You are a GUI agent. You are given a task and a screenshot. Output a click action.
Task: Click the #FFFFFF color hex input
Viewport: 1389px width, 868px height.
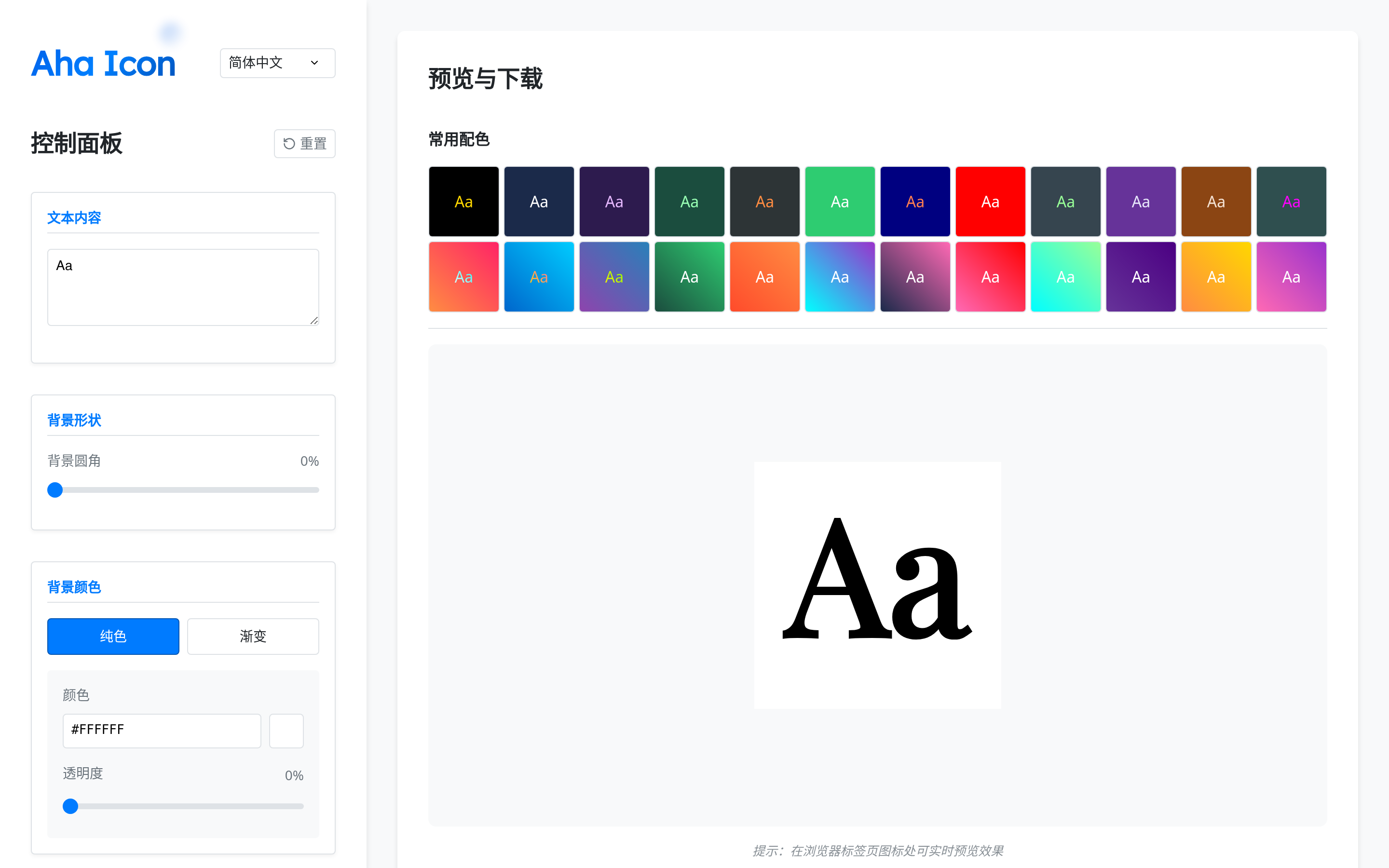pos(162,730)
